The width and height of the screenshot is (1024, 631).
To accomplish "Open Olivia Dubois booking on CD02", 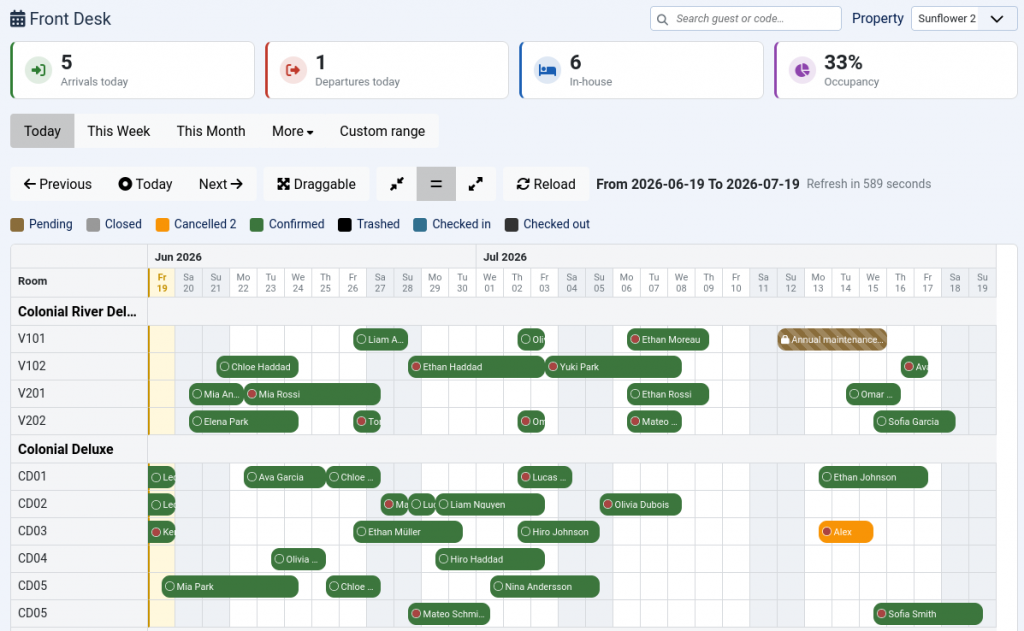I will [x=641, y=505].
